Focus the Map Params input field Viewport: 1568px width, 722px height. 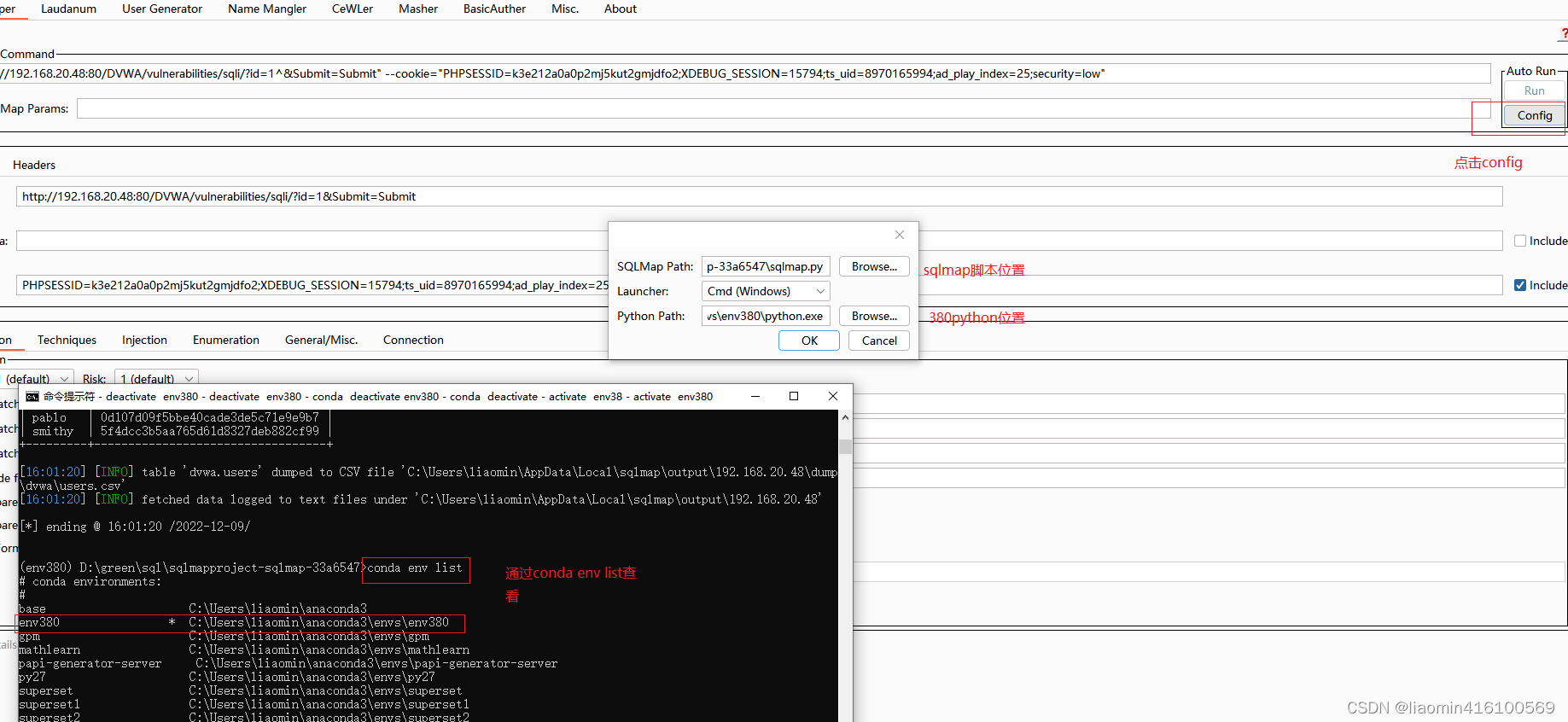784,108
